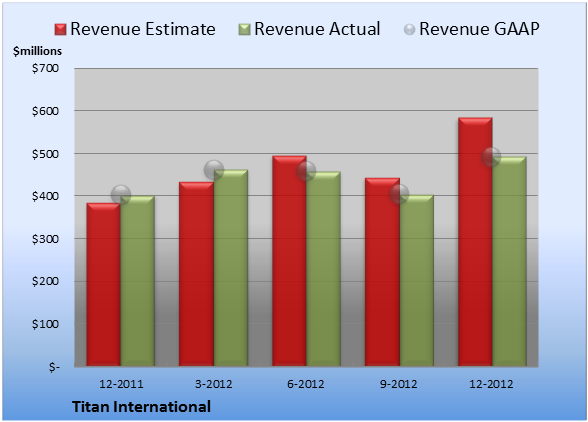Click the GAAP sphere marker for 9-2012

pos(399,194)
